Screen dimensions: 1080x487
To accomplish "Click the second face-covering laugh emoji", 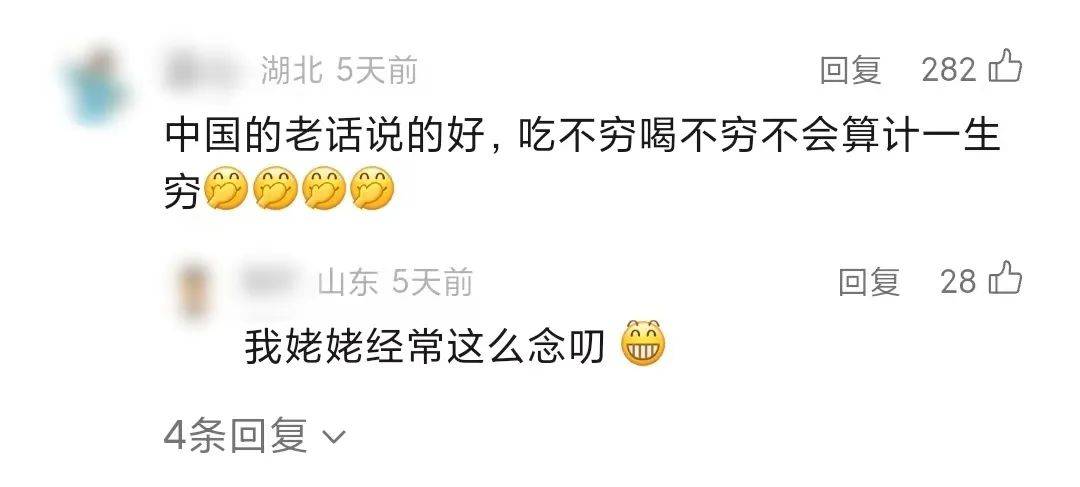I will coord(276,187).
